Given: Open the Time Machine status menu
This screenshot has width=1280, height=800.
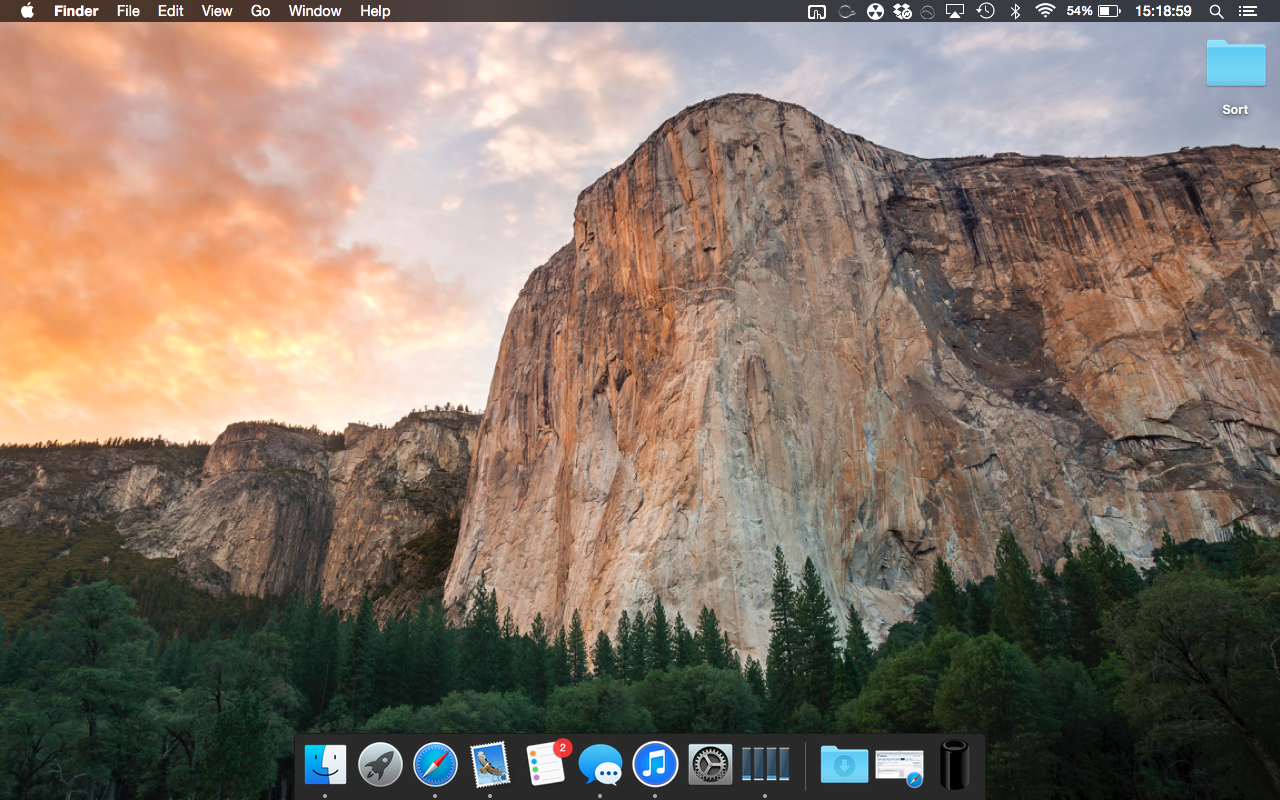Looking at the screenshot, I should pos(986,11).
